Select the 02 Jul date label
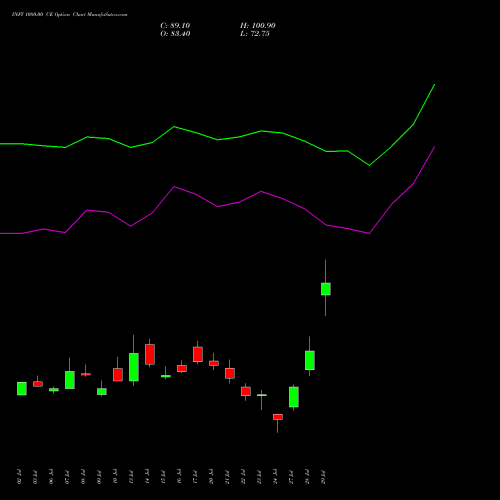The height and width of the screenshot is (500, 500). (x=19, y=477)
